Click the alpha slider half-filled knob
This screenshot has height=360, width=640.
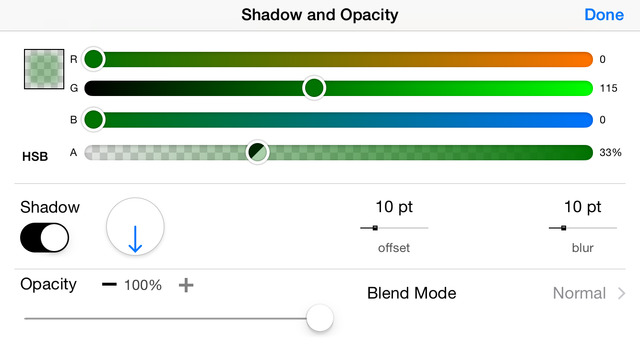pos(258,152)
